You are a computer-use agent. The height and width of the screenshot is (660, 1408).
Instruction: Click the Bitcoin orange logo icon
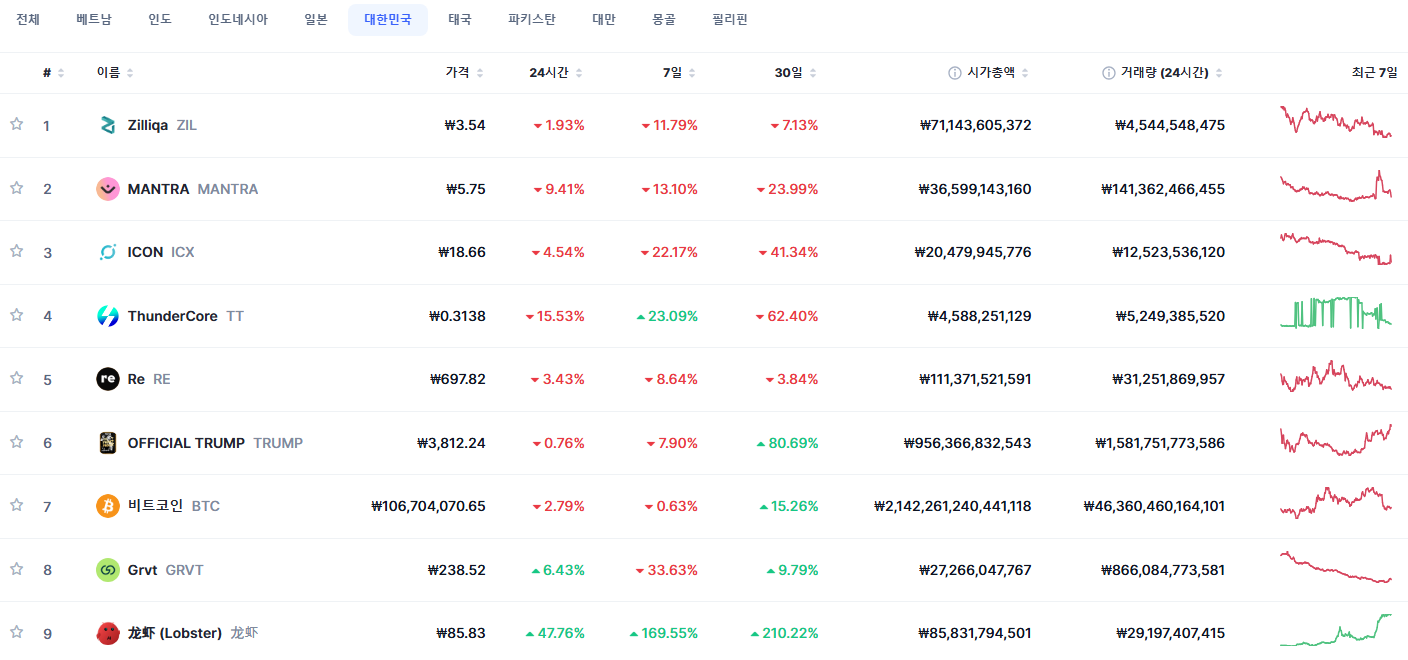coord(107,506)
